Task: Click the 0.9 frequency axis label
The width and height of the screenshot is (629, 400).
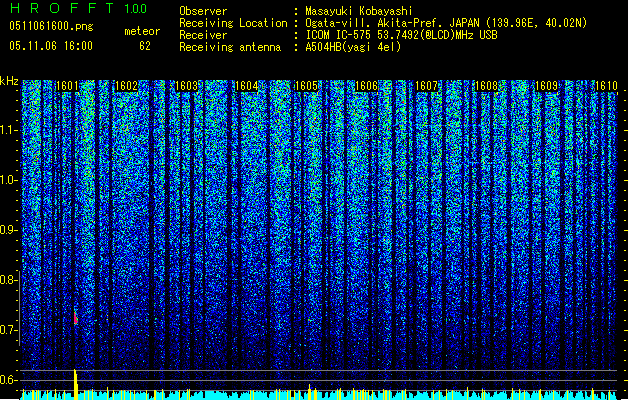Action: click(8, 230)
